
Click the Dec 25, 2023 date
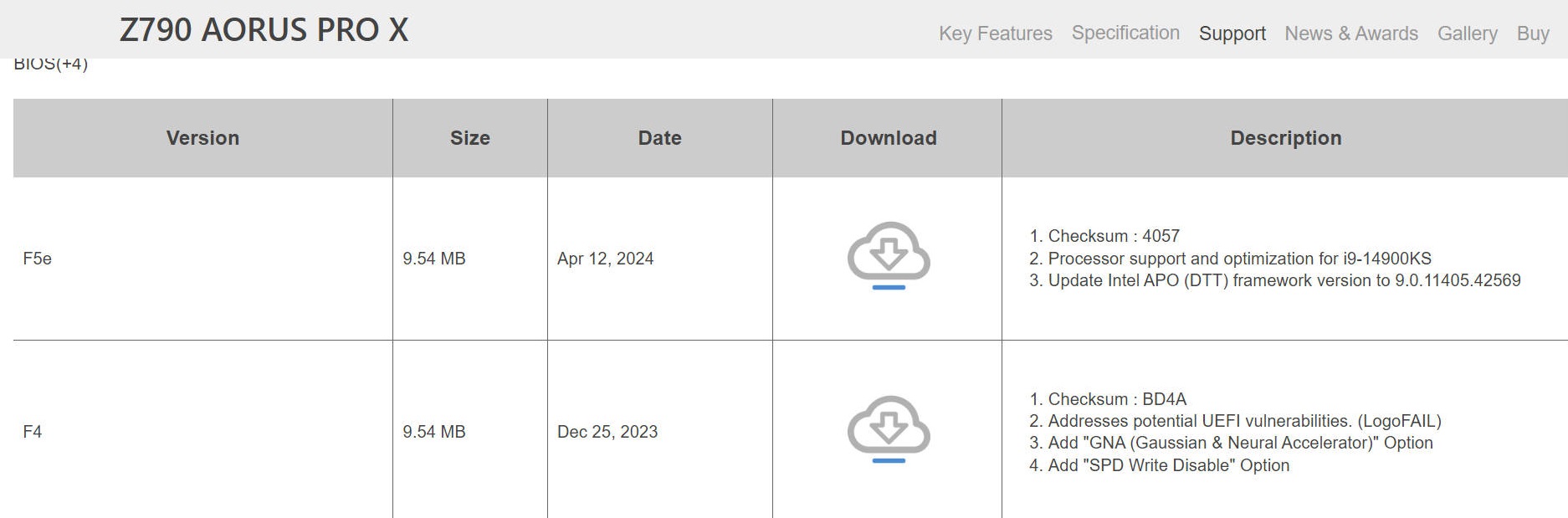pos(607,432)
